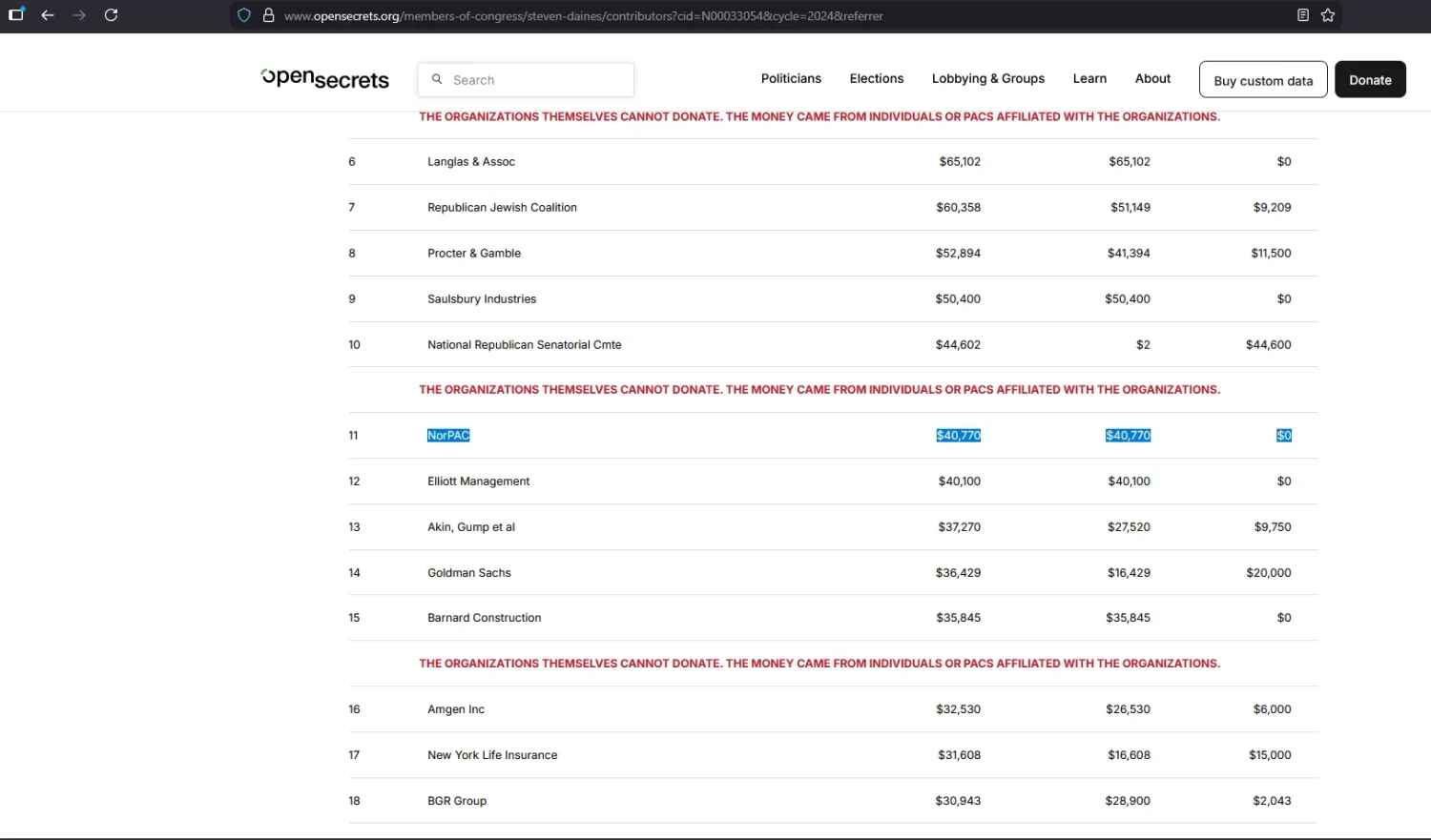Click Elliott Management $40,100, second amount column

click(1130, 481)
